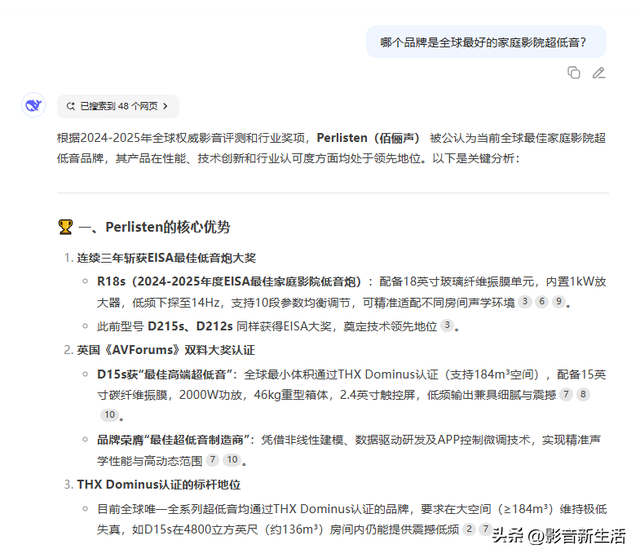The height and width of the screenshot is (558, 640).
Task: Click the user message '哪个品牌是全球最好的家庭影院超低音?'
Action: 486,42
